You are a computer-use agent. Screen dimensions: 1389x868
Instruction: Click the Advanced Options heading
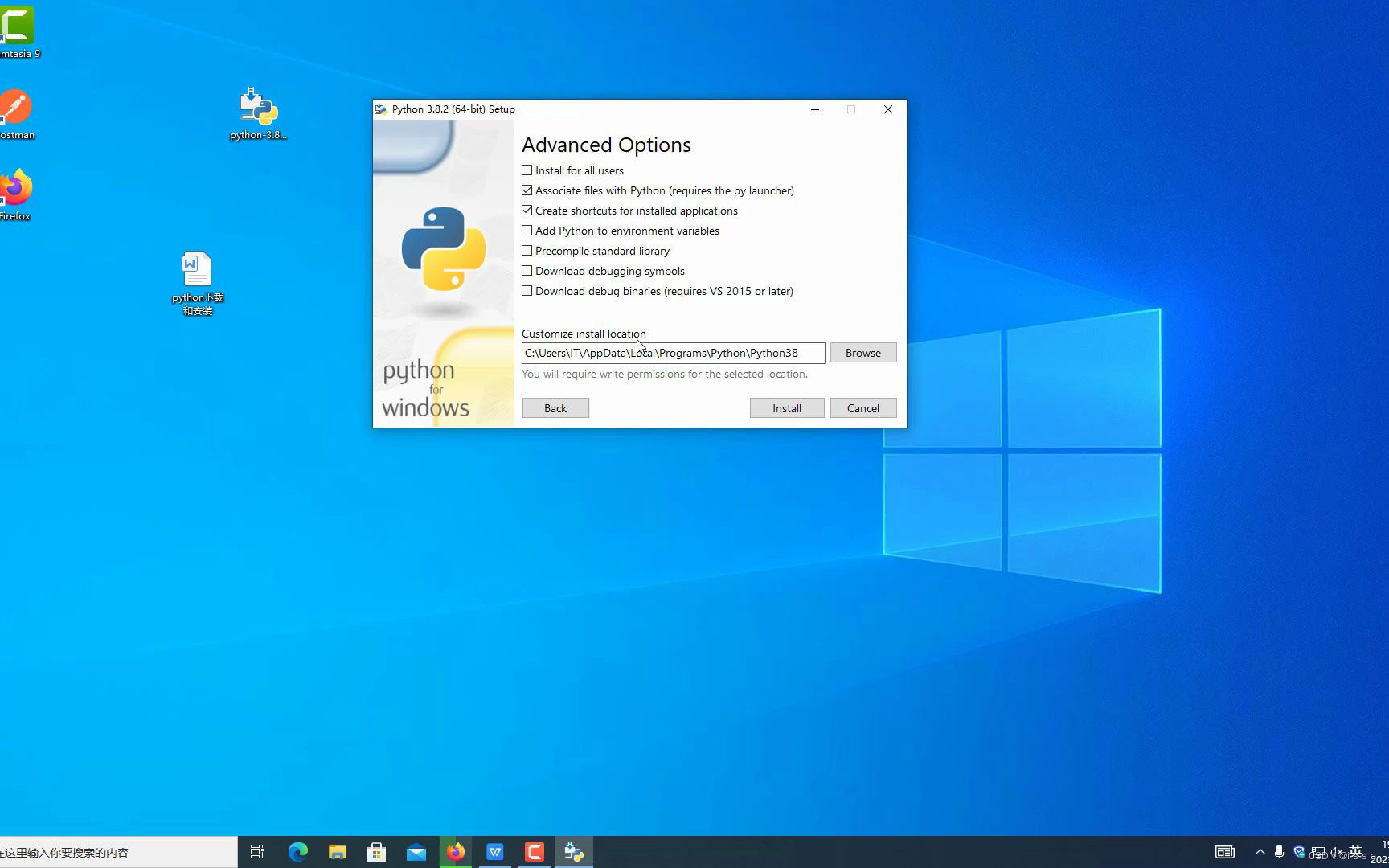click(606, 145)
